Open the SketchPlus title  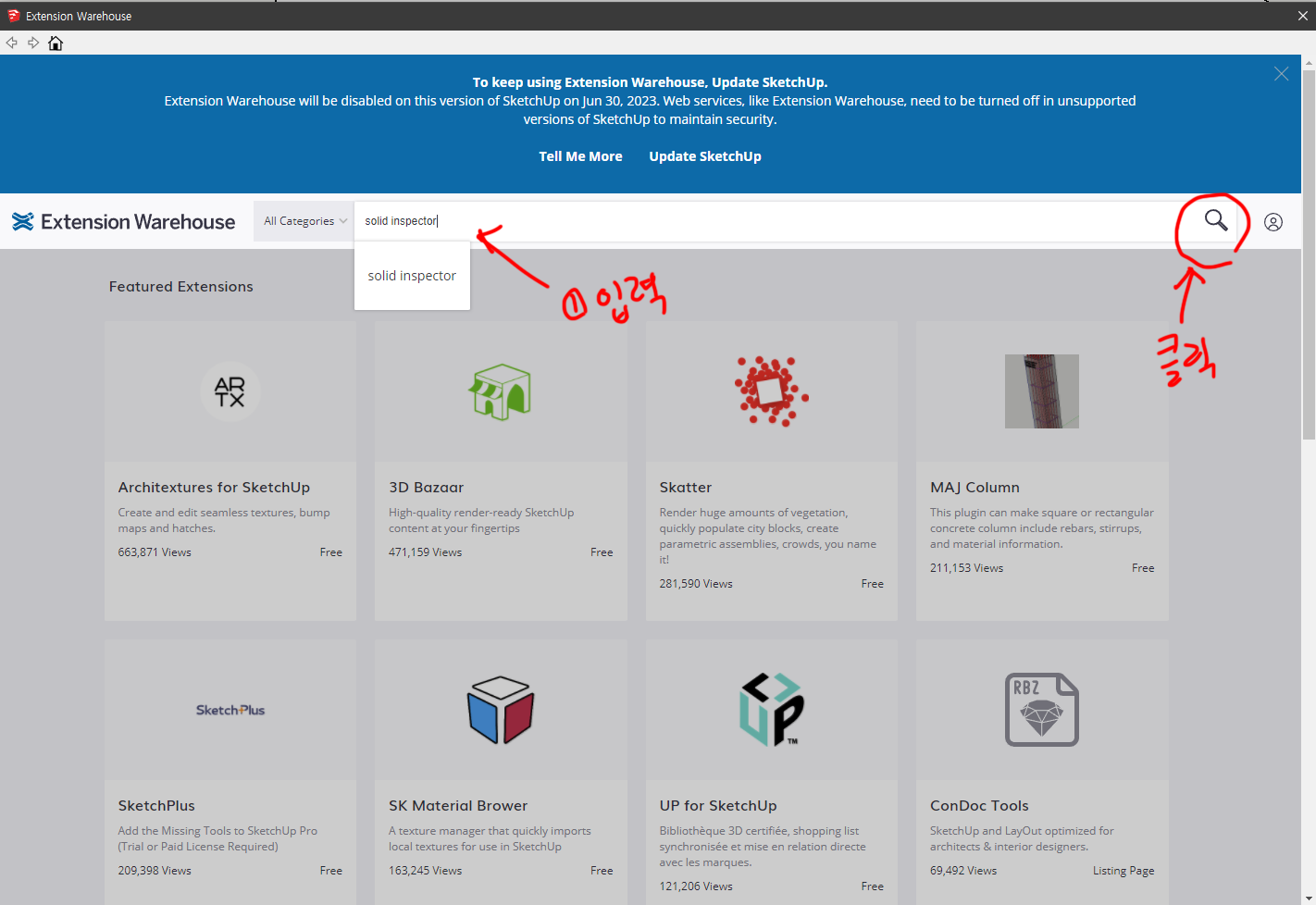click(156, 806)
